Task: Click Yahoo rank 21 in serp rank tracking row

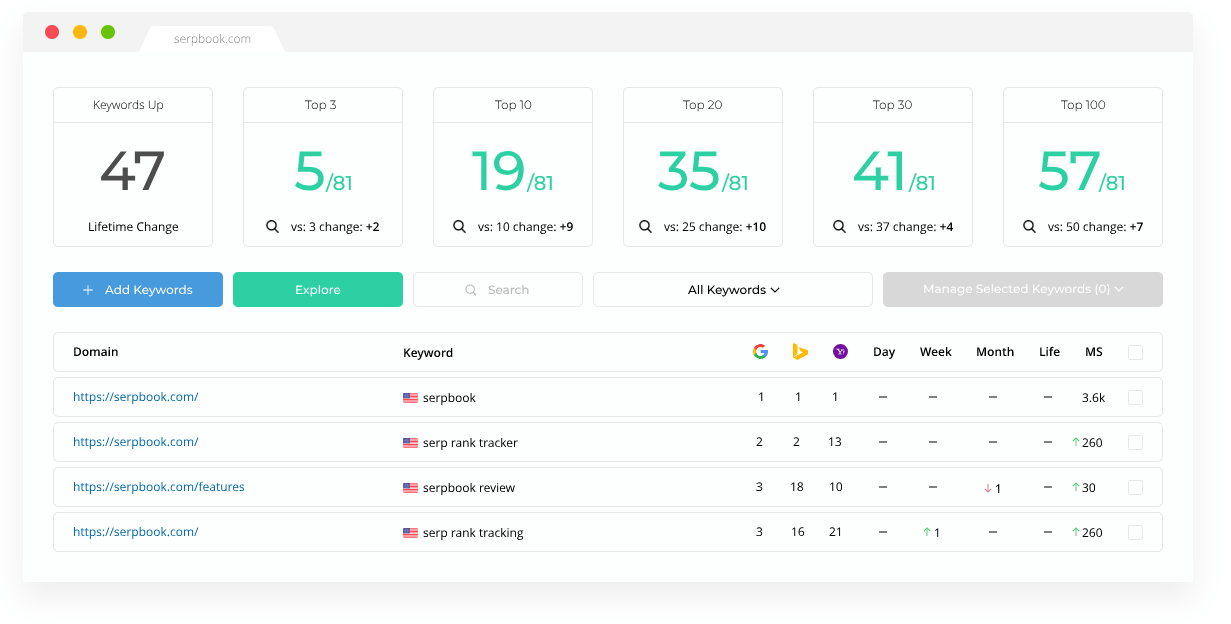Action: (x=835, y=532)
